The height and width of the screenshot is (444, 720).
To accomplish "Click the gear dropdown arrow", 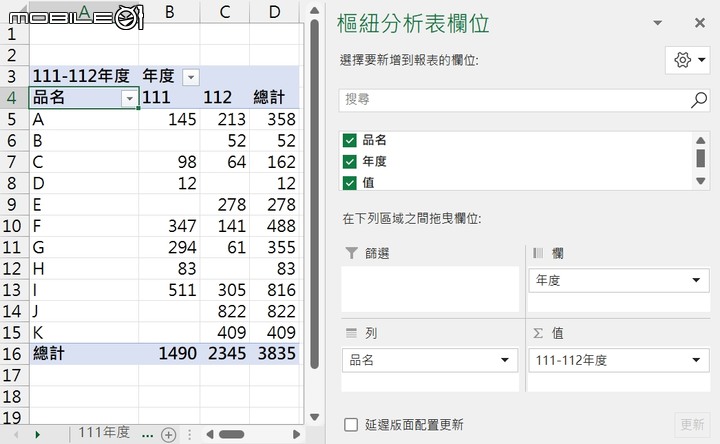I will point(701,60).
